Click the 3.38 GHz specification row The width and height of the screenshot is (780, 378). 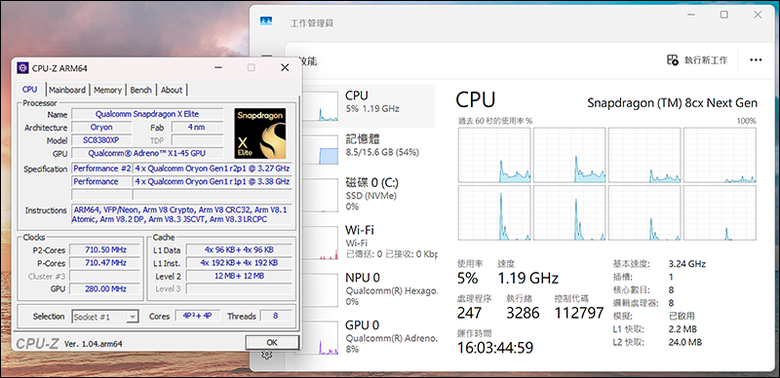point(182,182)
